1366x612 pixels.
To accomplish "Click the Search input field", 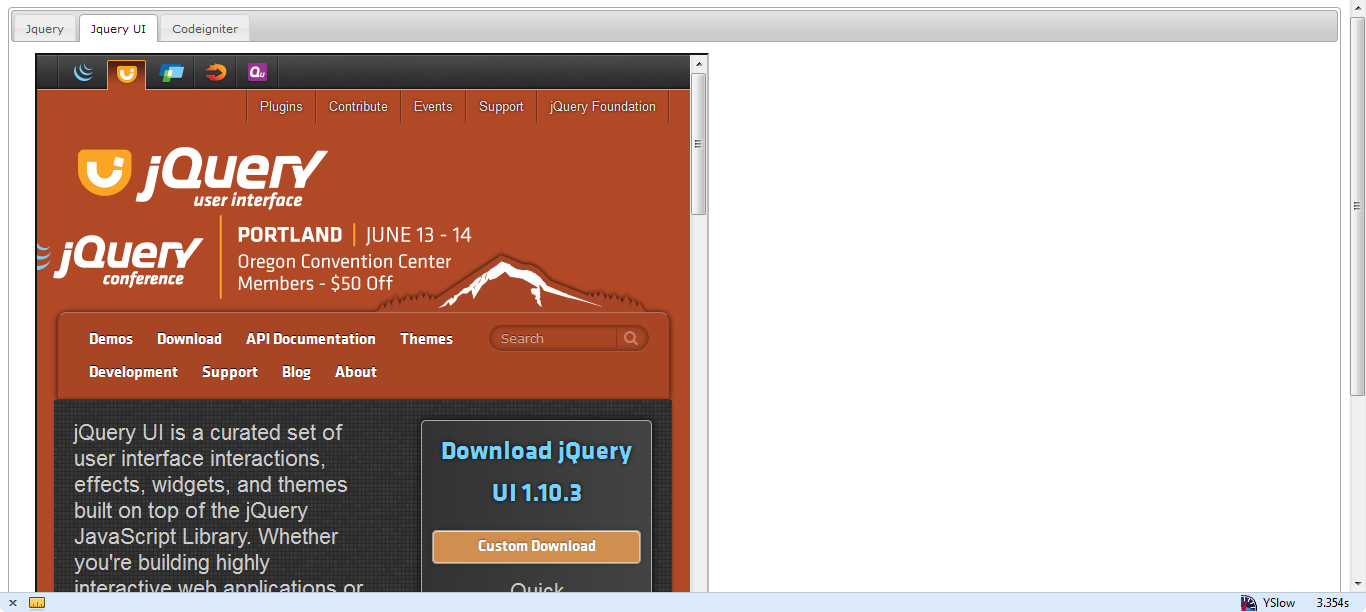I will 555,338.
